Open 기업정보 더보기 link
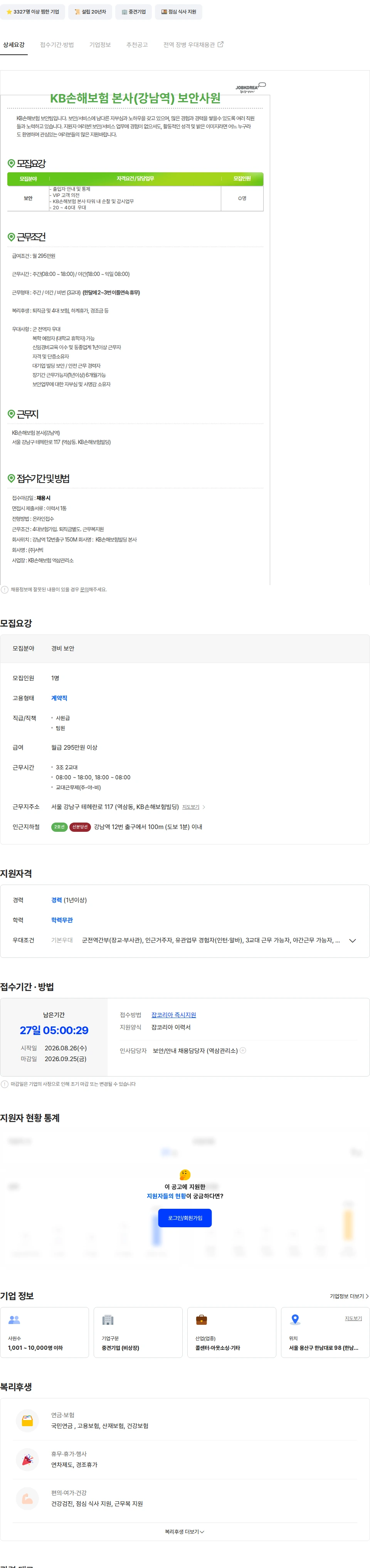This screenshot has width=370, height=1568. (x=349, y=1297)
